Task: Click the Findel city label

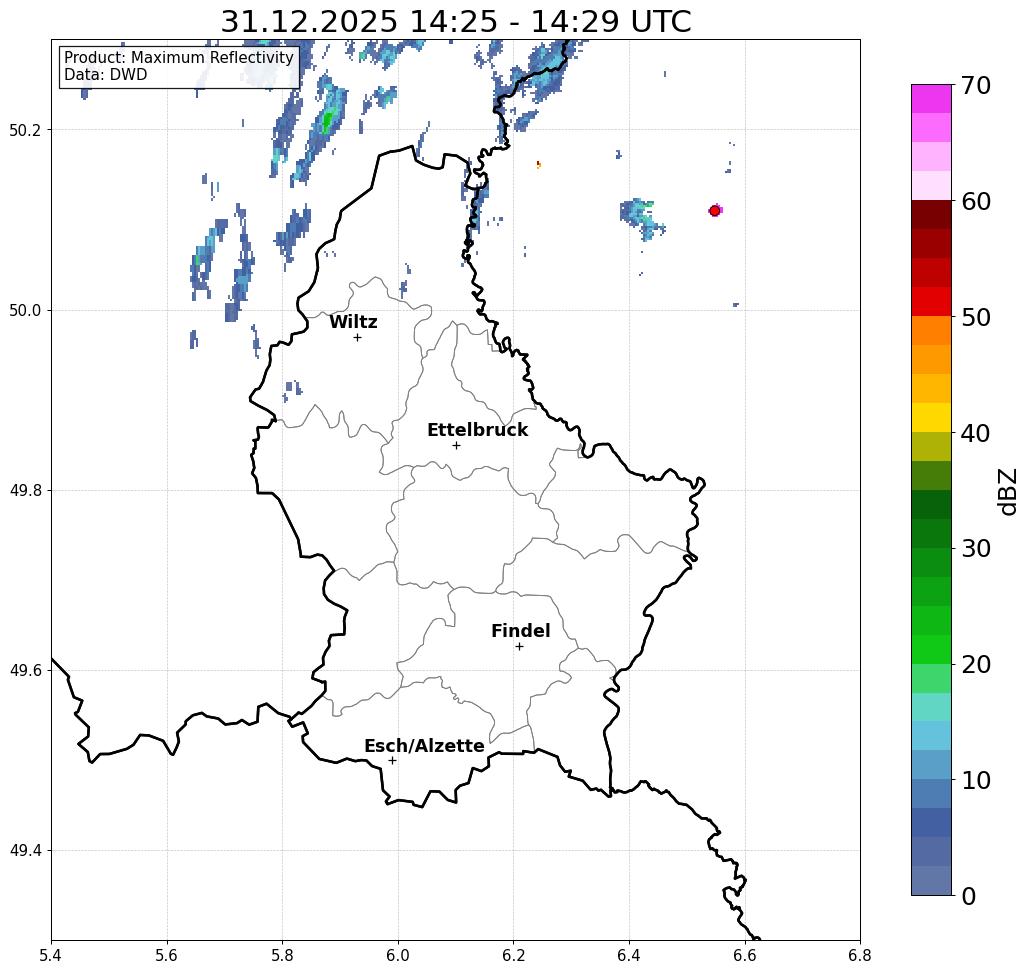Action: click(x=520, y=631)
